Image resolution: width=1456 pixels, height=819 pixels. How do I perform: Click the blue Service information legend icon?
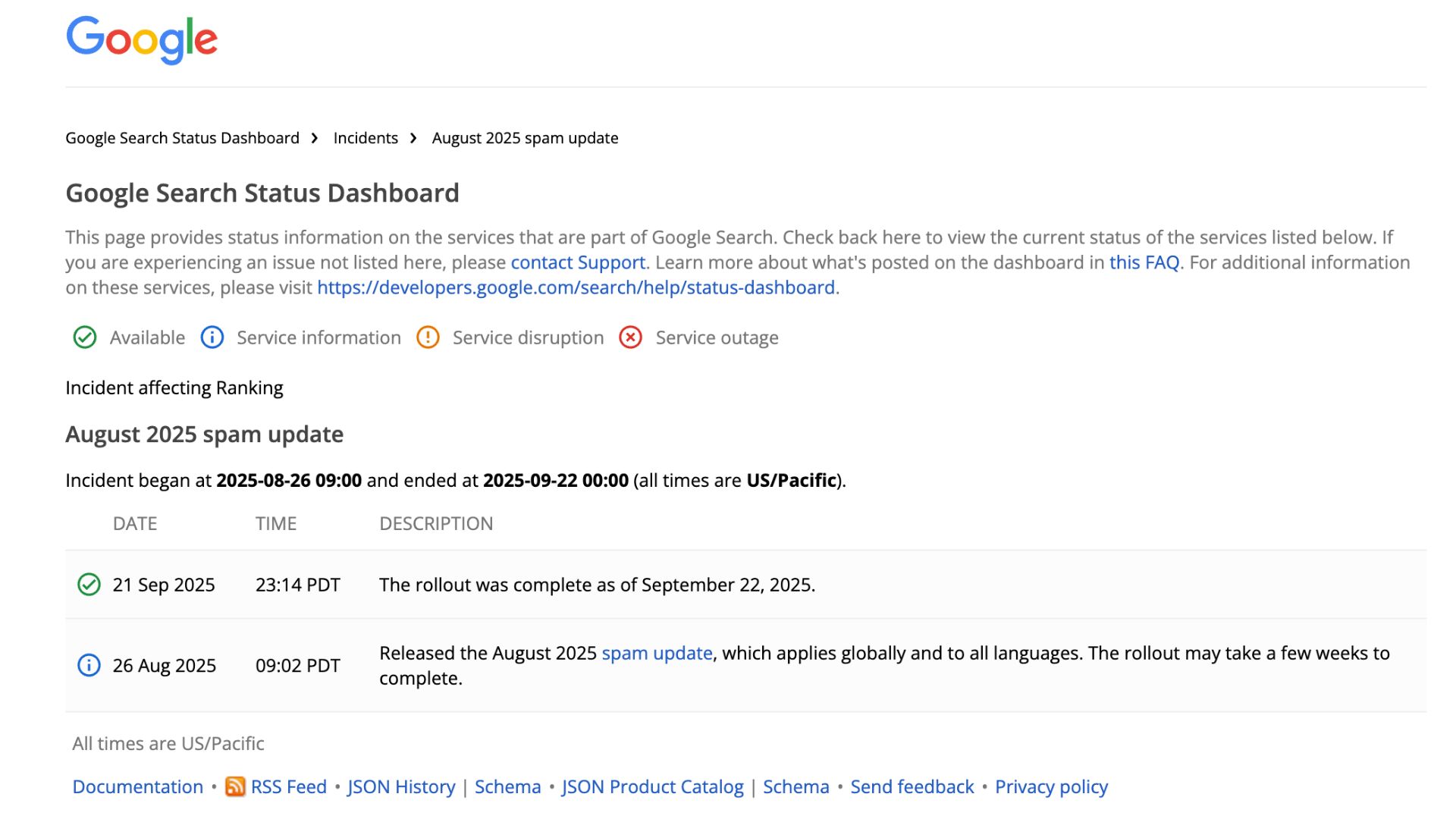point(212,337)
